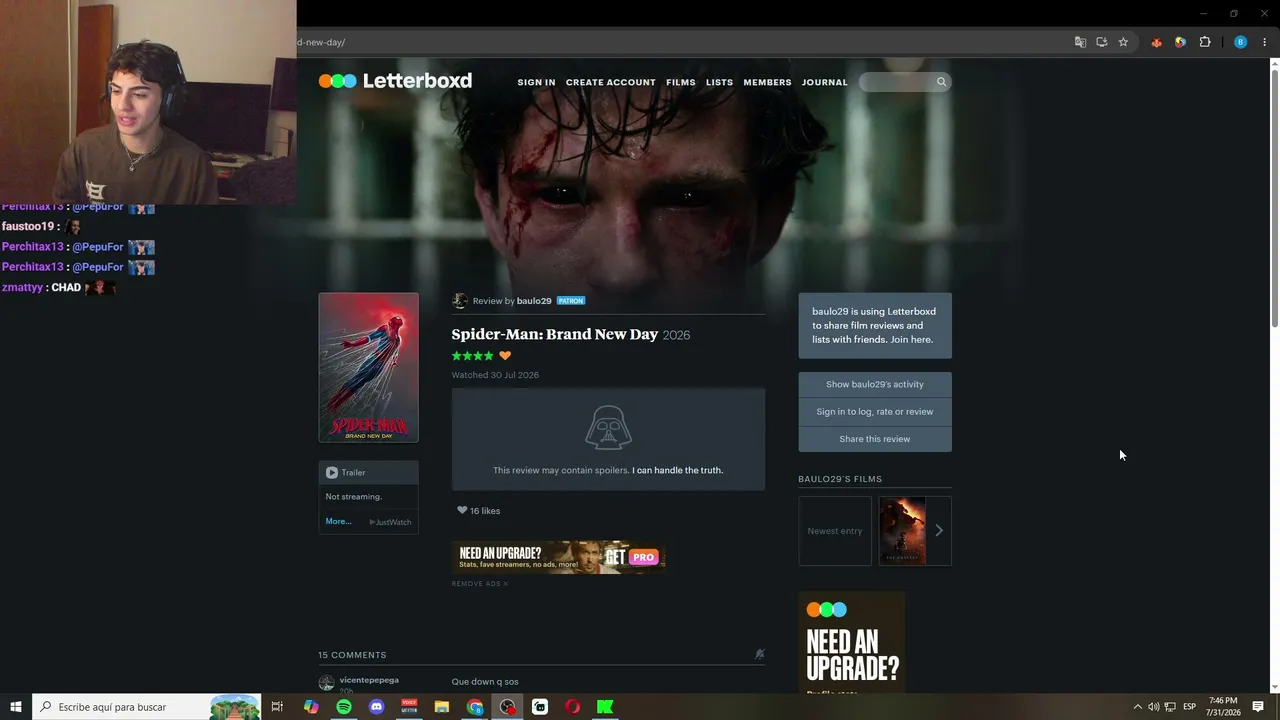Open the JustWatch logo link
This screenshot has width=1280, height=720.
point(390,522)
